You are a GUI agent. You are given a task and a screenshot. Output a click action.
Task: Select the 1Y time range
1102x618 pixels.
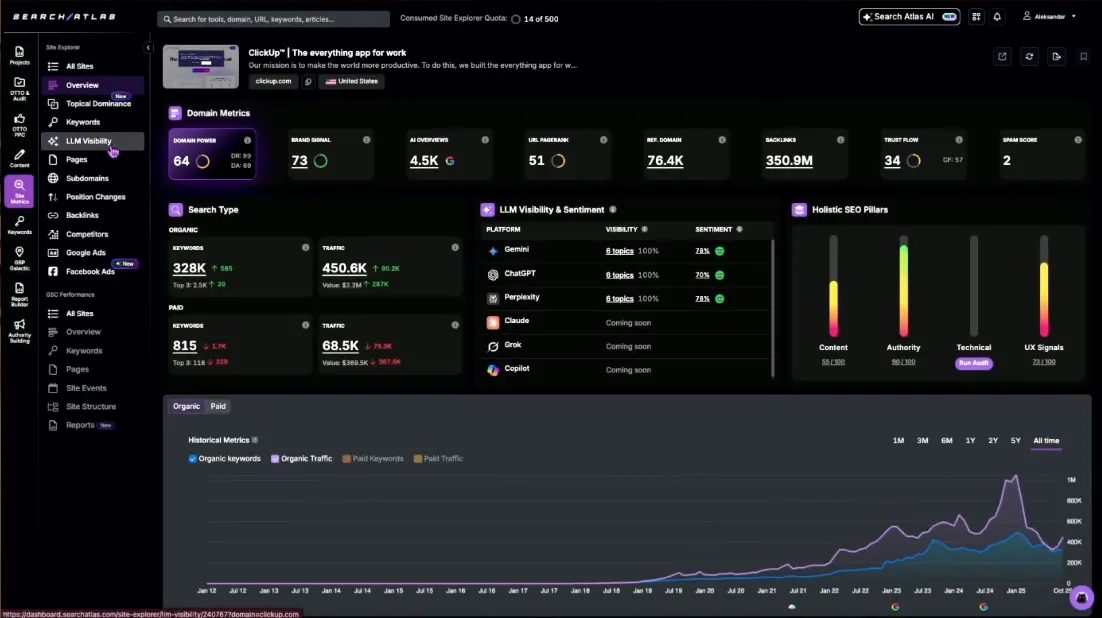969,440
